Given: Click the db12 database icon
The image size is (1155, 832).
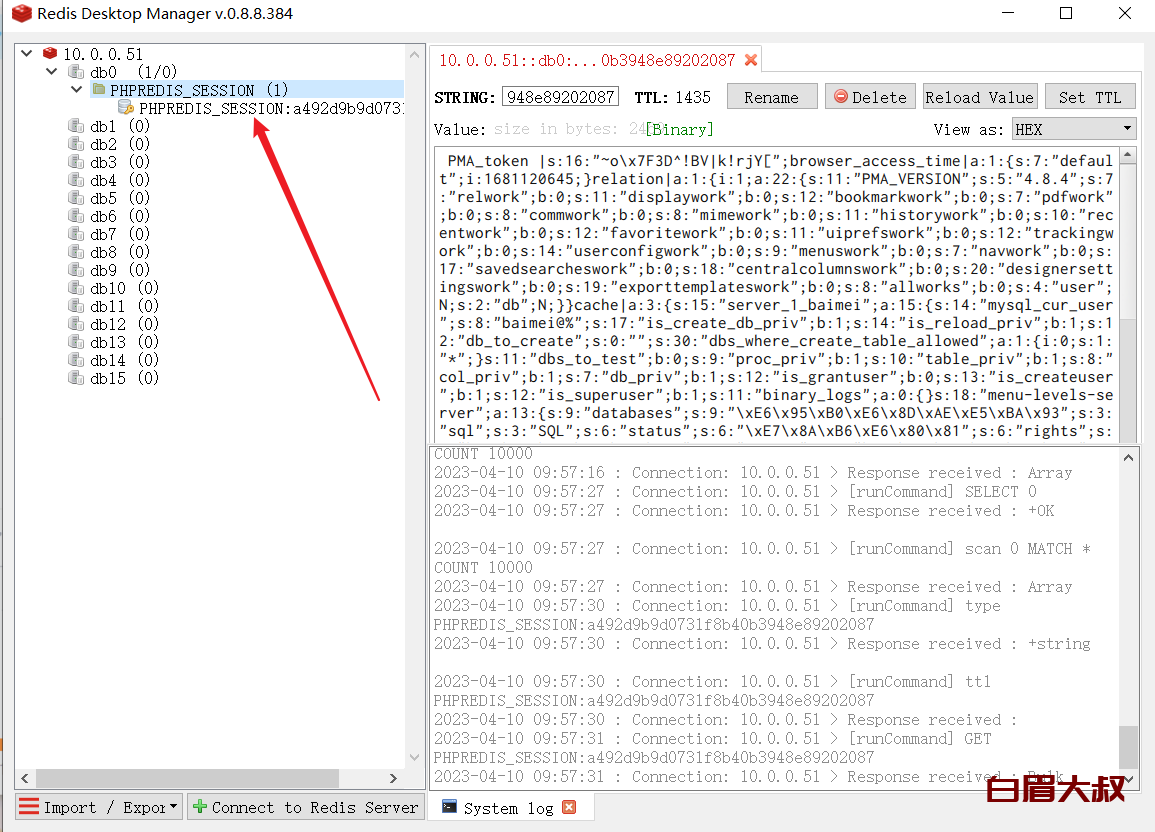Looking at the screenshot, I should 76,324.
